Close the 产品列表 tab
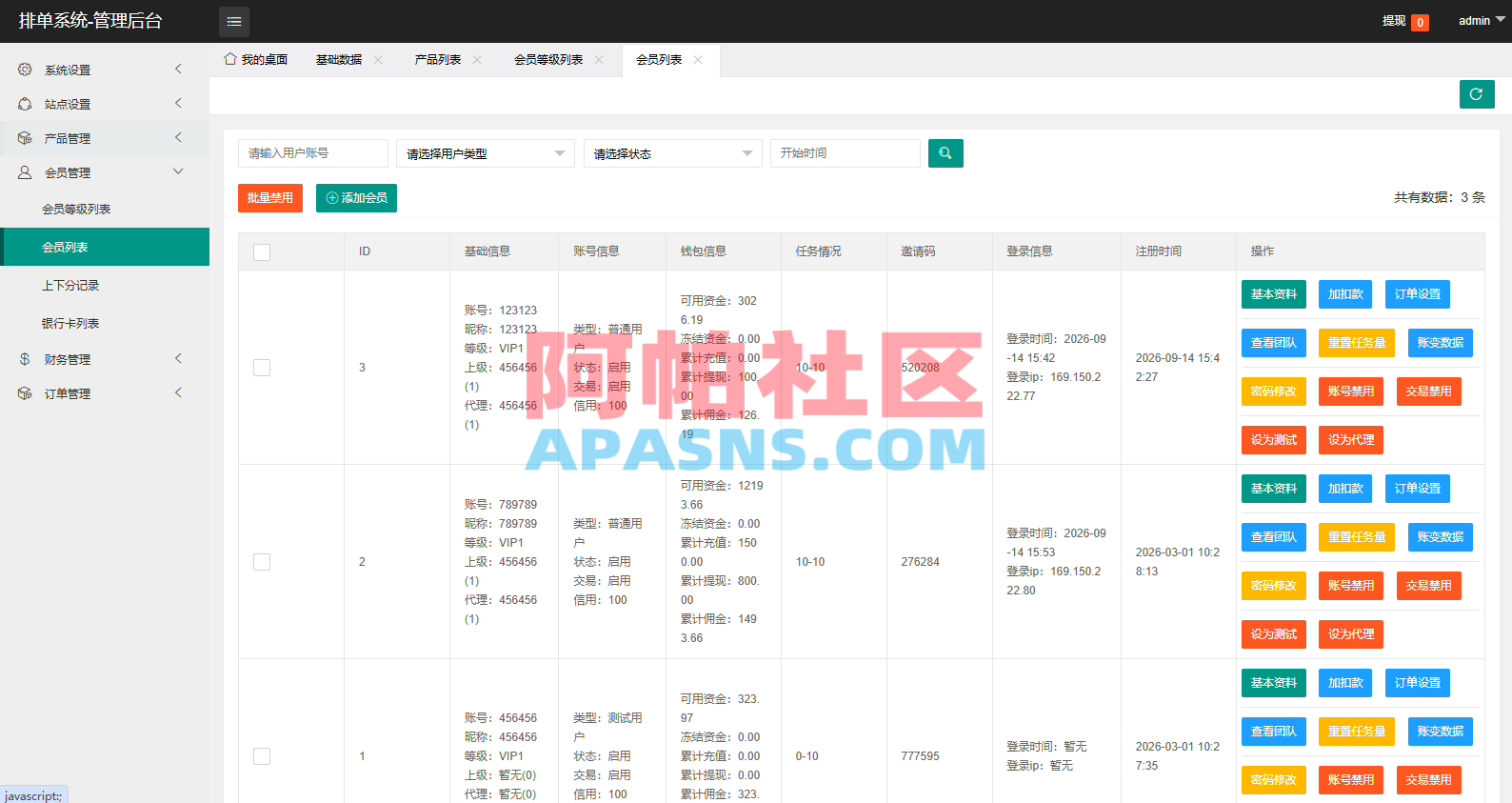1512x803 pixels. pos(477,59)
